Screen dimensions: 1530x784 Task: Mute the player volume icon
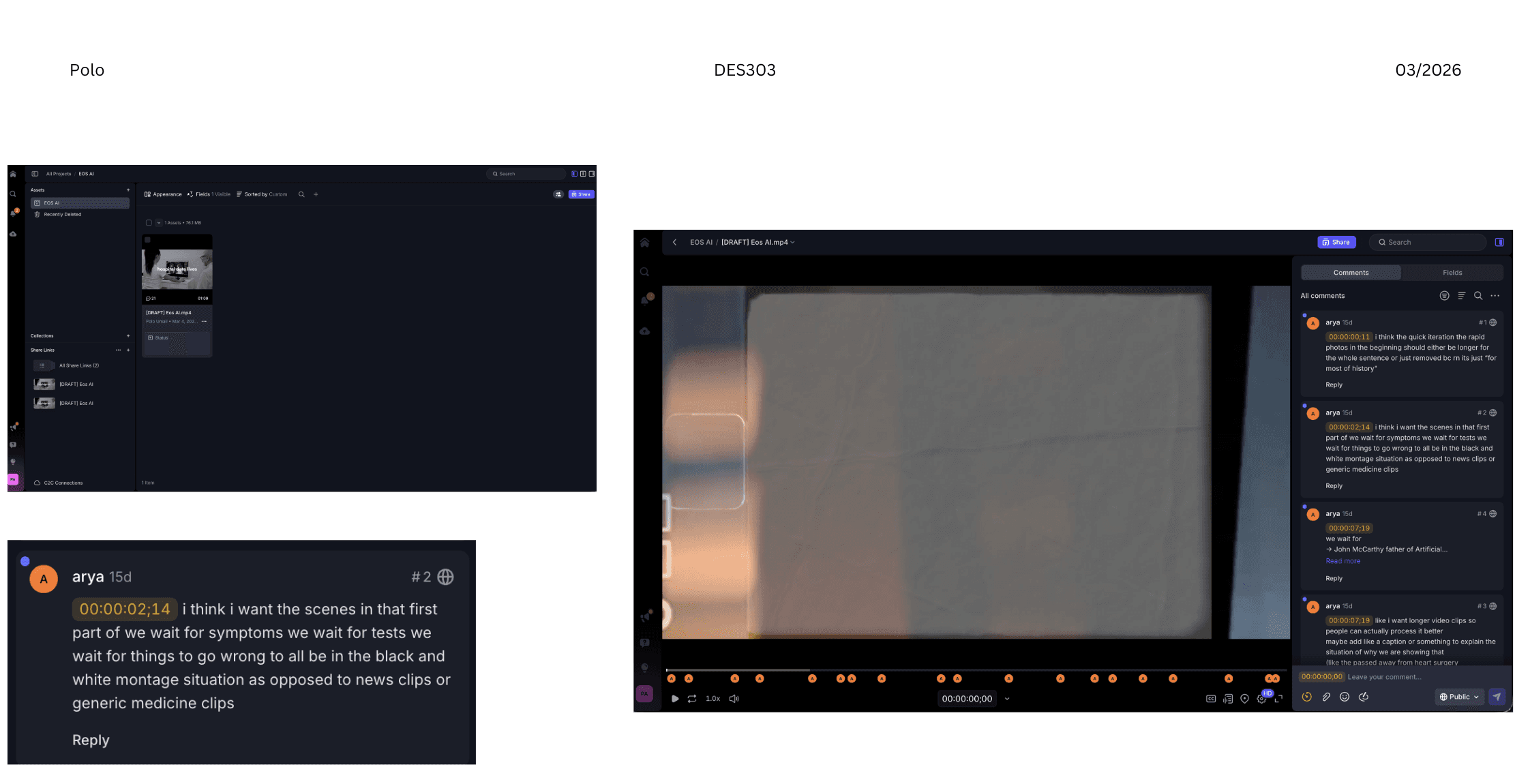coord(734,698)
